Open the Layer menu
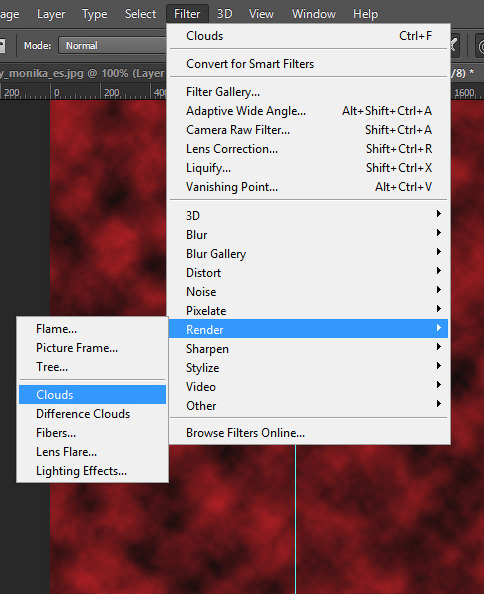Viewport: 484px width, 594px height. tap(51, 14)
